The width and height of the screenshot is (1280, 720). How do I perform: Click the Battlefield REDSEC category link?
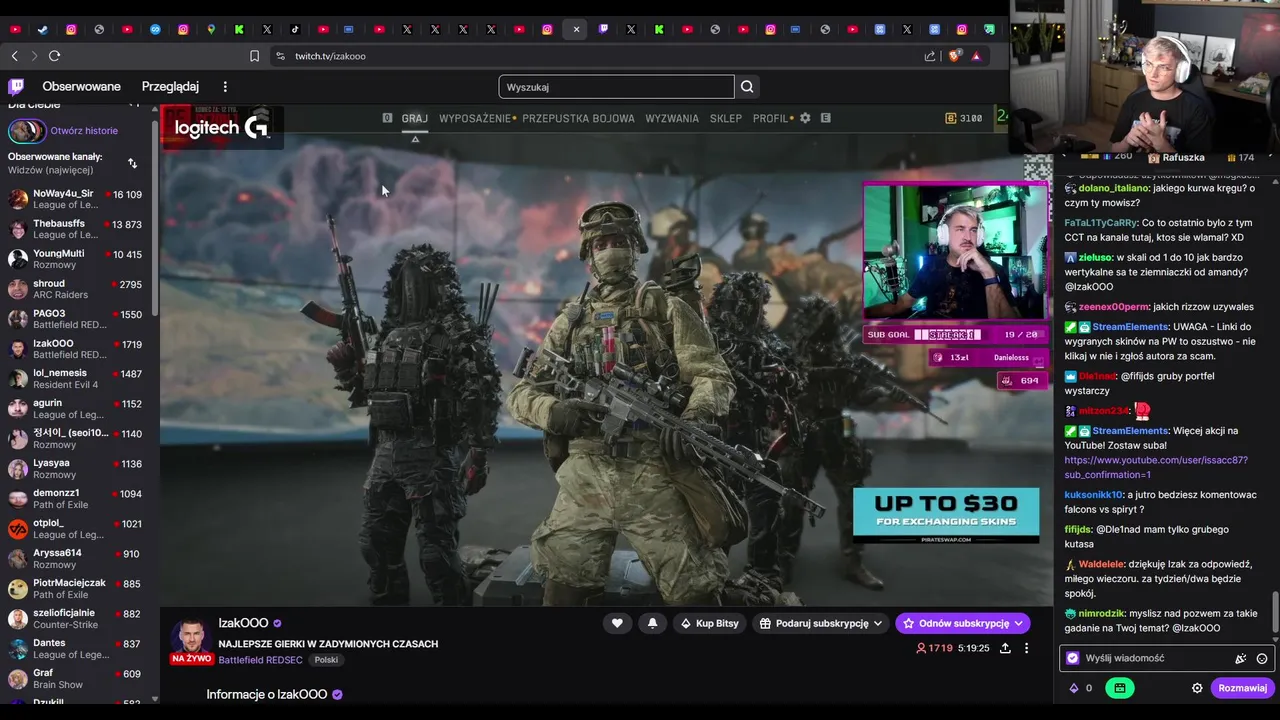pos(260,660)
